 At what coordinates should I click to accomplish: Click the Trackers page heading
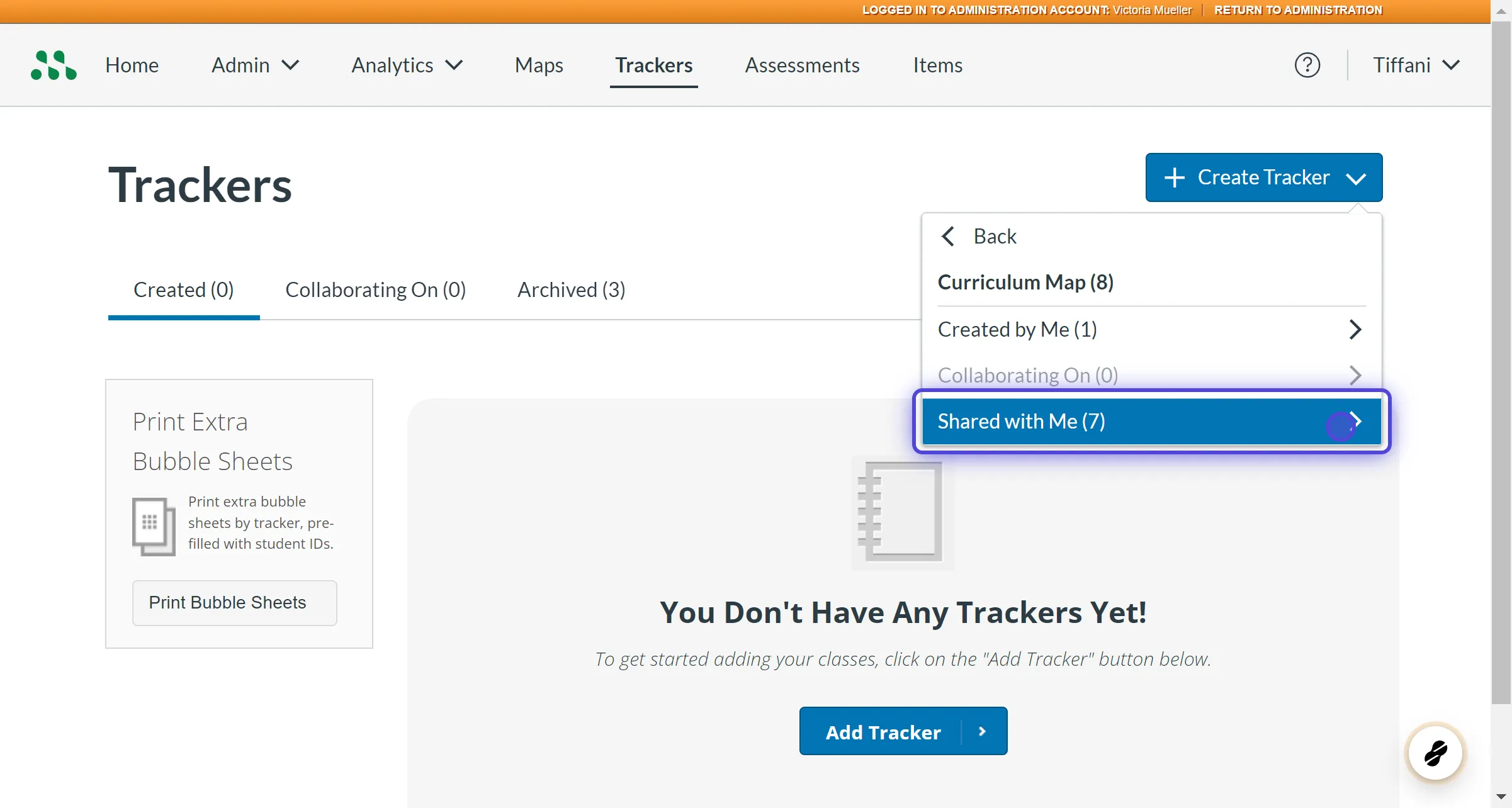(200, 185)
